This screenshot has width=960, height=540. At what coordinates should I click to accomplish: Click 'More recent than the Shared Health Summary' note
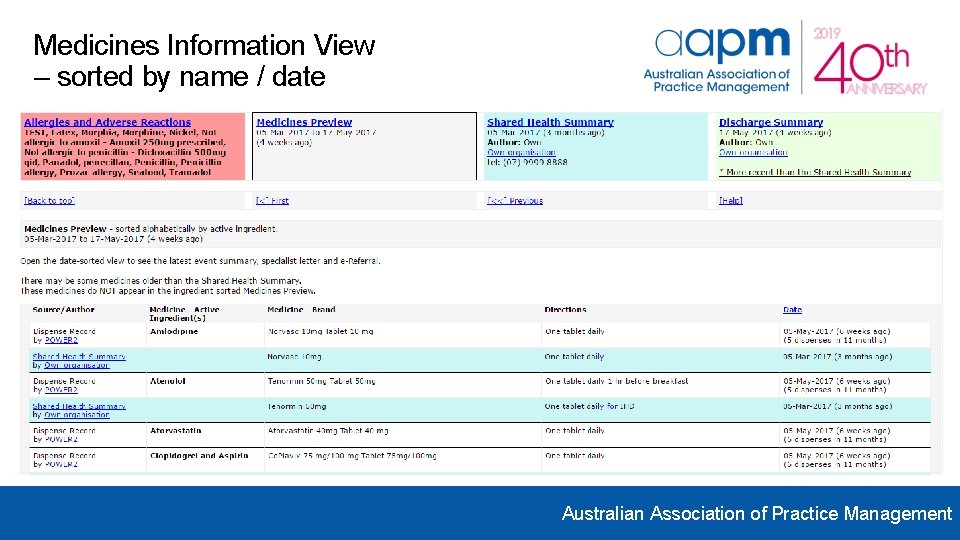(815, 172)
